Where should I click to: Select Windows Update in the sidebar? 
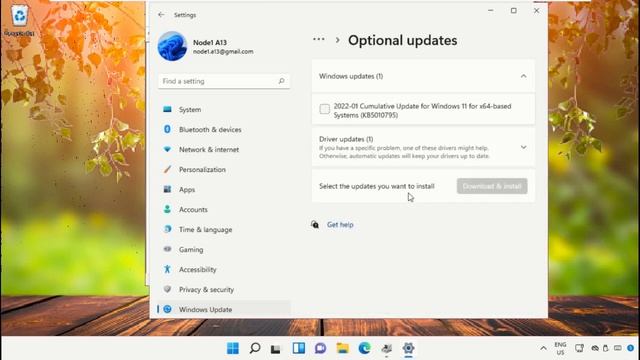pos(224,309)
